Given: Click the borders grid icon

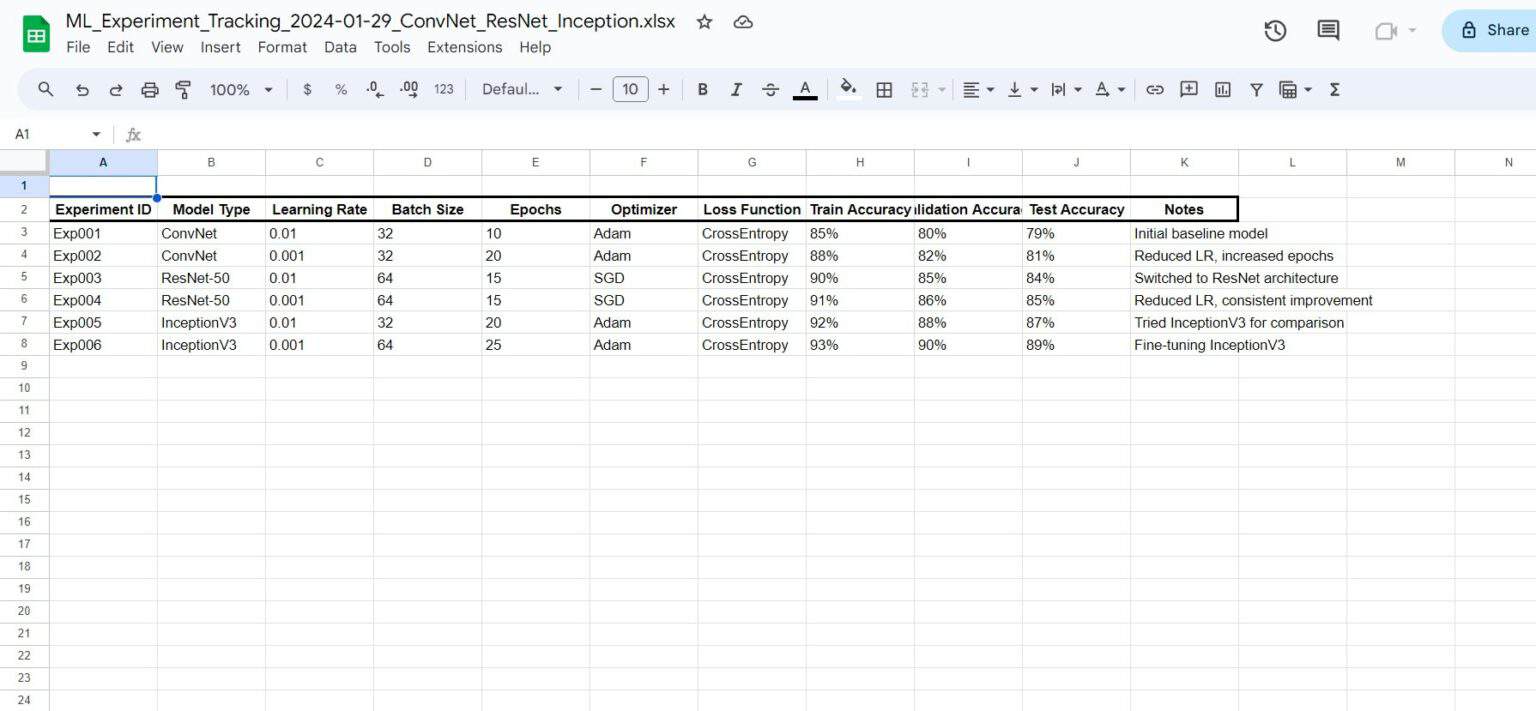Looking at the screenshot, I should click(884, 90).
